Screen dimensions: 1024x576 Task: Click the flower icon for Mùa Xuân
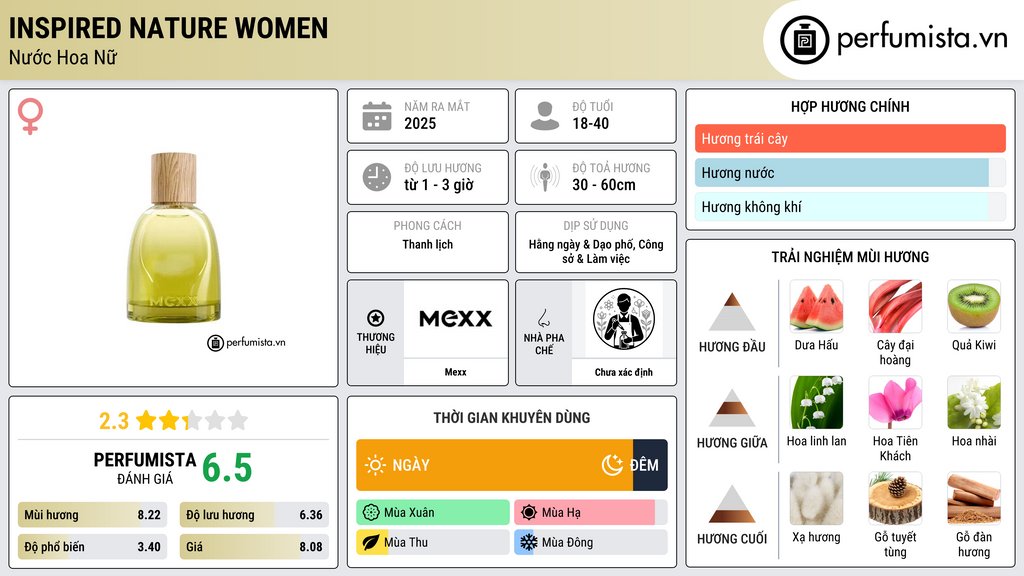[x=370, y=513]
